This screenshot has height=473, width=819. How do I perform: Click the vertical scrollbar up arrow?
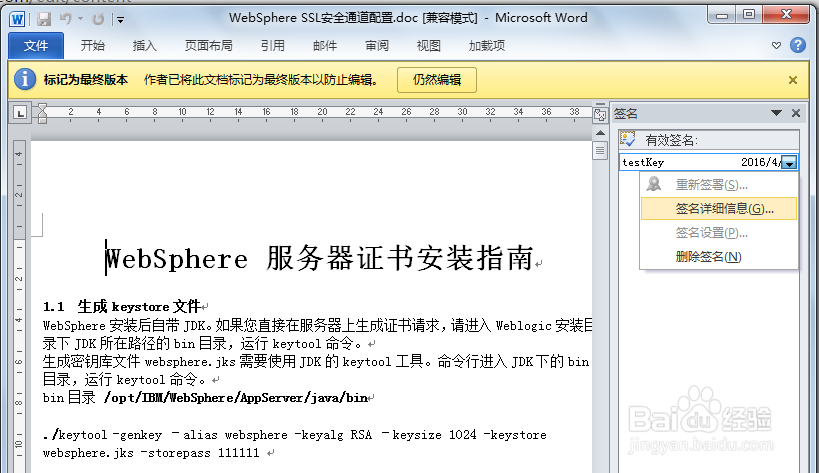tap(600, 133)
